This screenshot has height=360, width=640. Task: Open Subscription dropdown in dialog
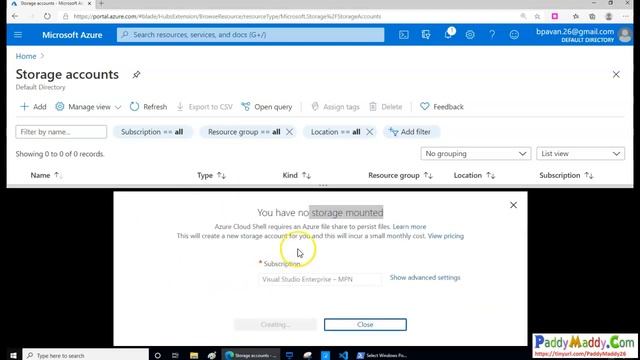click(x=320, y=279)
